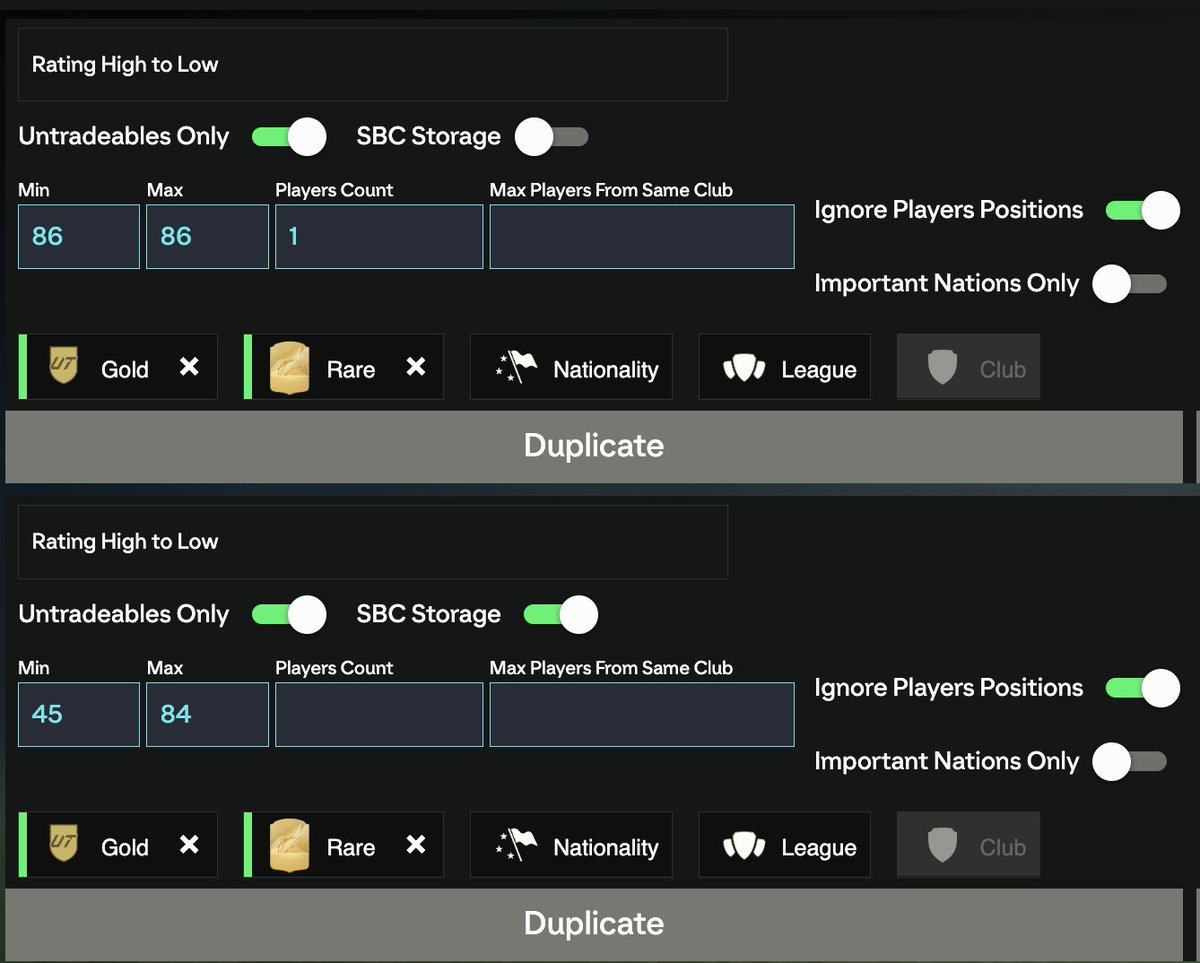The width and height of the screenshot is (1200, 963).
Task: Click the bottom filter's Max Players From Same Club field
Action: (x=642, y=715)
